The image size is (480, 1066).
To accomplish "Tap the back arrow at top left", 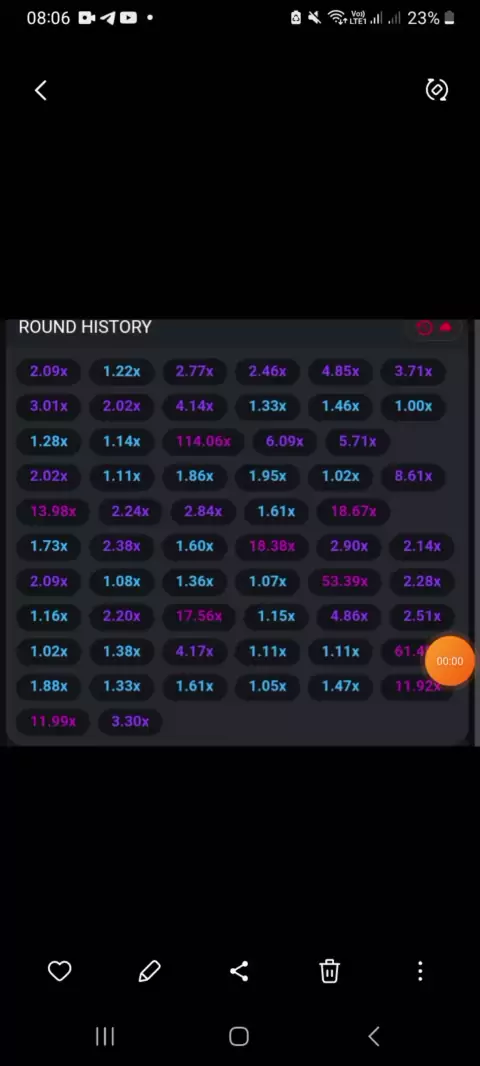I will point(41,90).
